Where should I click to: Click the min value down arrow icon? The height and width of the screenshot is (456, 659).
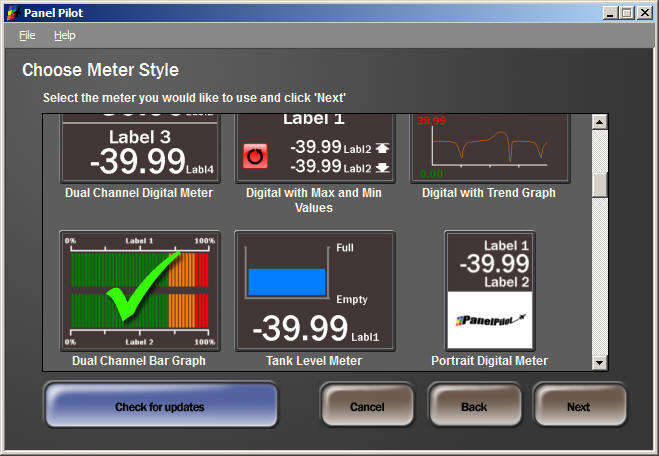click(382, 167)
